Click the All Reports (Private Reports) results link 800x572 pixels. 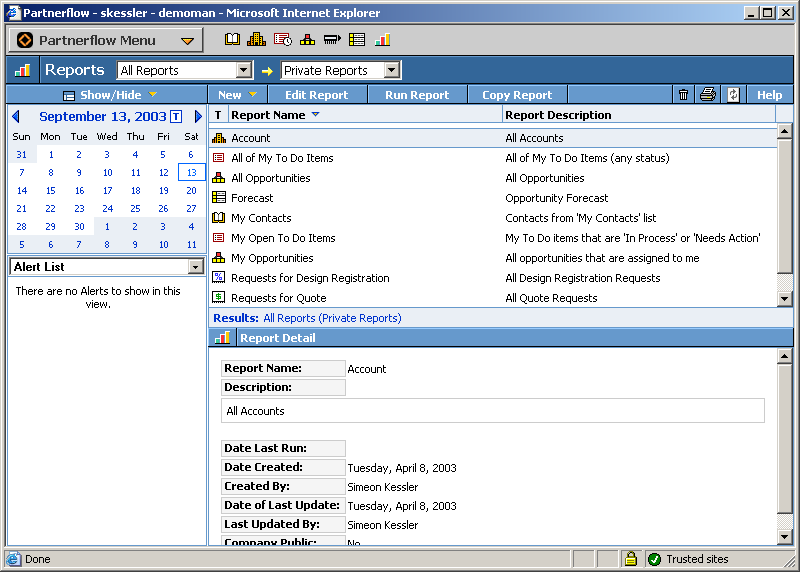[332, 318]
